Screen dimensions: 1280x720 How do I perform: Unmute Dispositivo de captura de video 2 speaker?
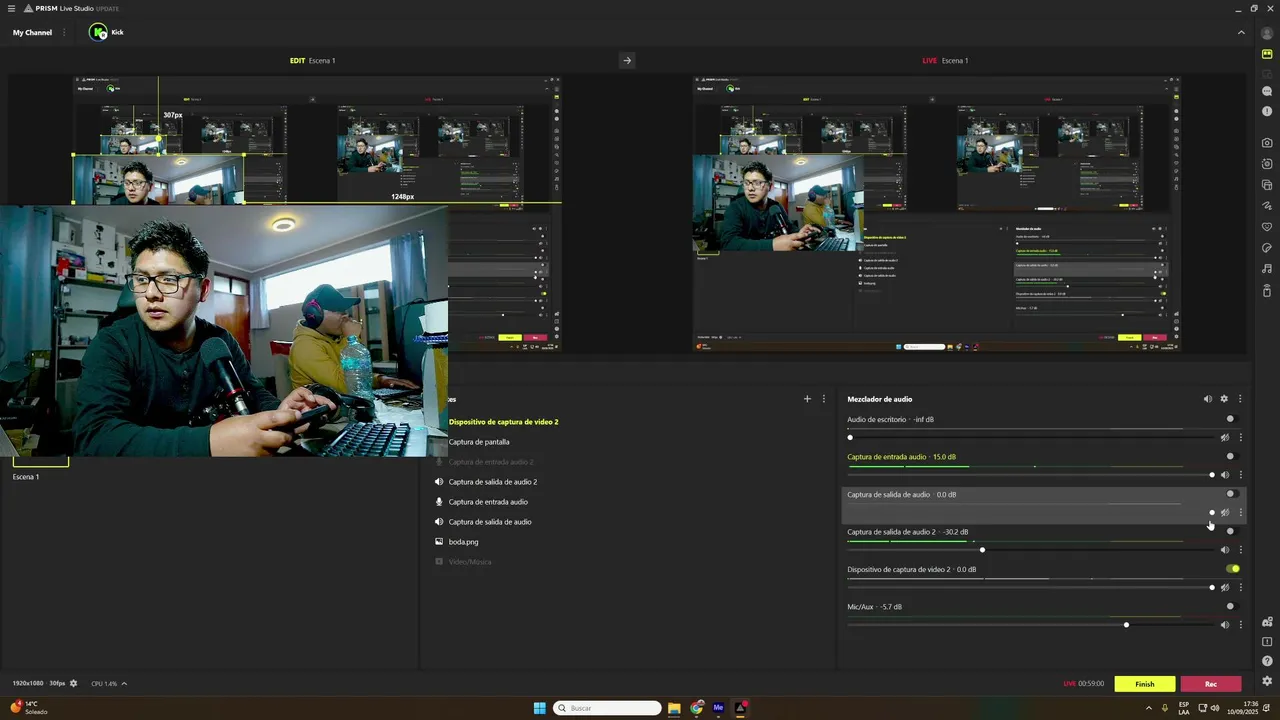[x=1225, y=587]
